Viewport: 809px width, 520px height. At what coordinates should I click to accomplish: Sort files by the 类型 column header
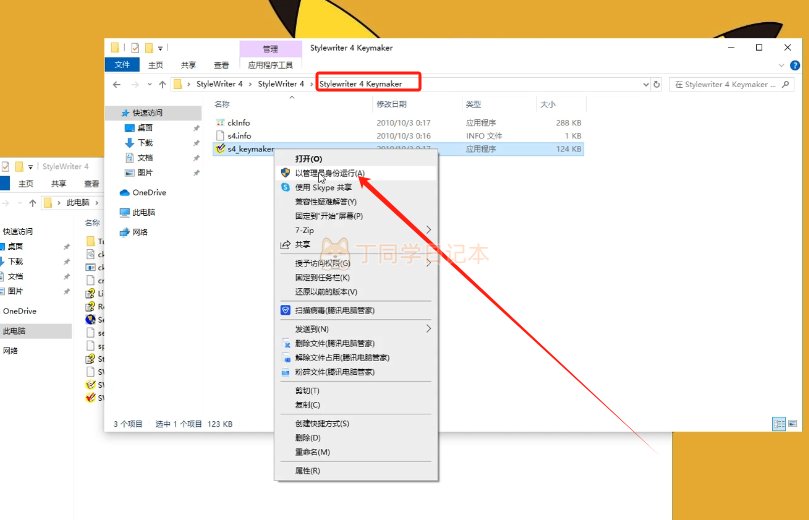coord(473,104)
